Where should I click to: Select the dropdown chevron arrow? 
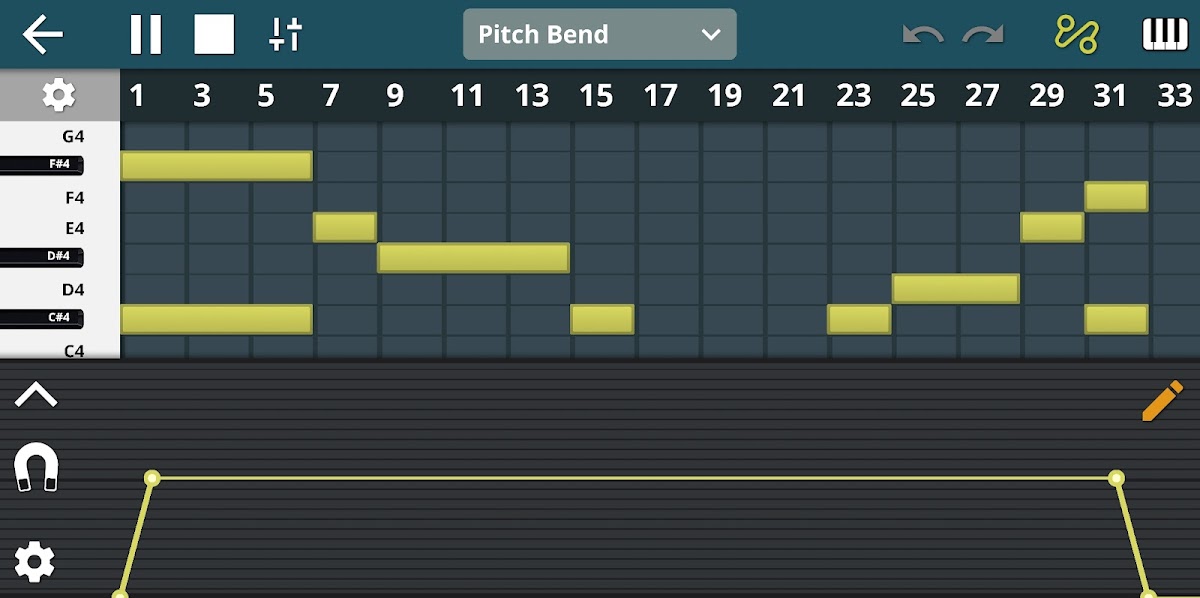[x=711, y=34]
